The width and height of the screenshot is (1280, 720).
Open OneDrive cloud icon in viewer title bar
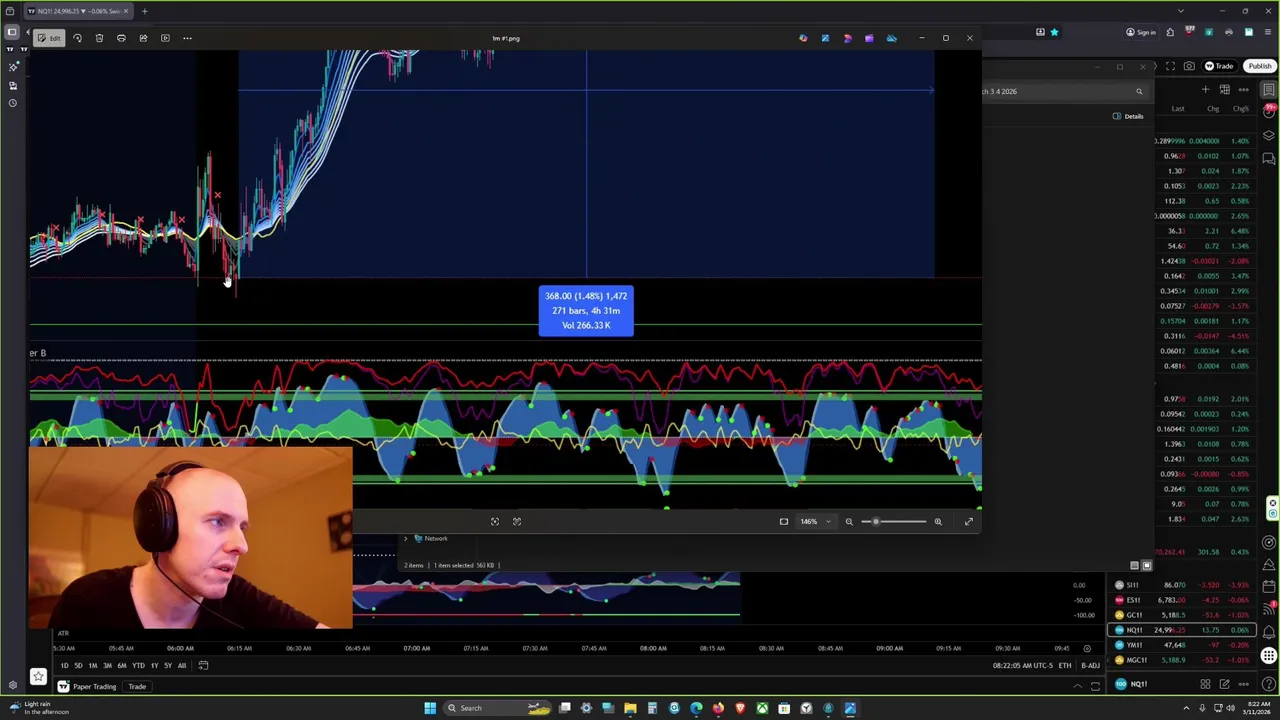coord(891,38)
